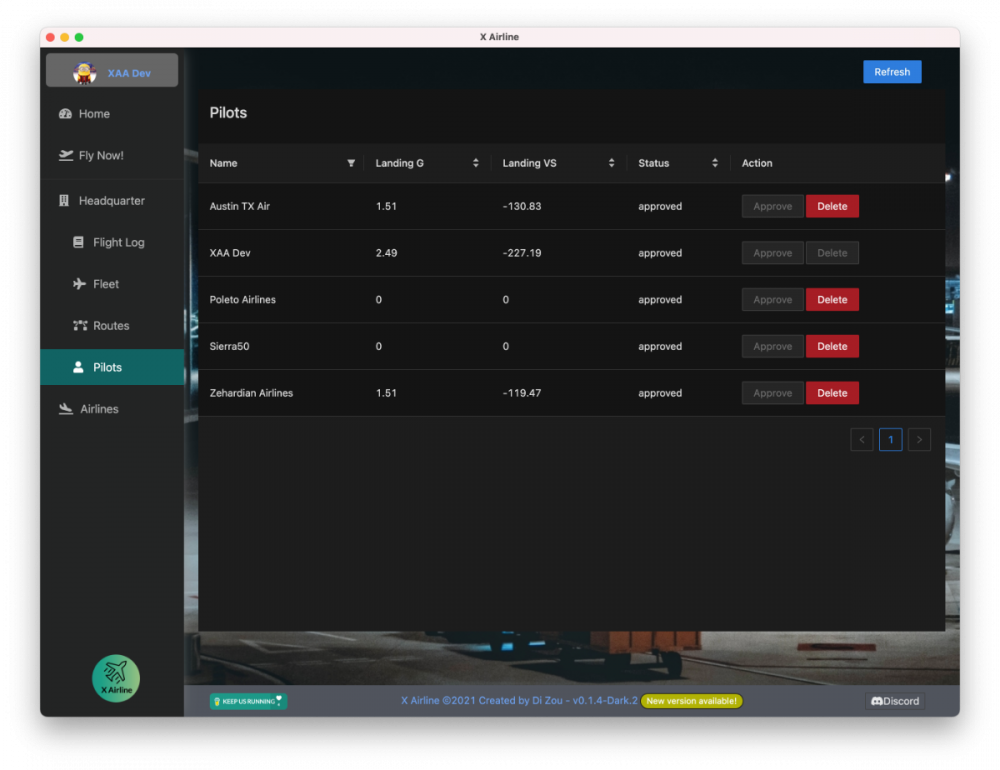Click the Home dashboard icon in sidebar

coord(66,114)
